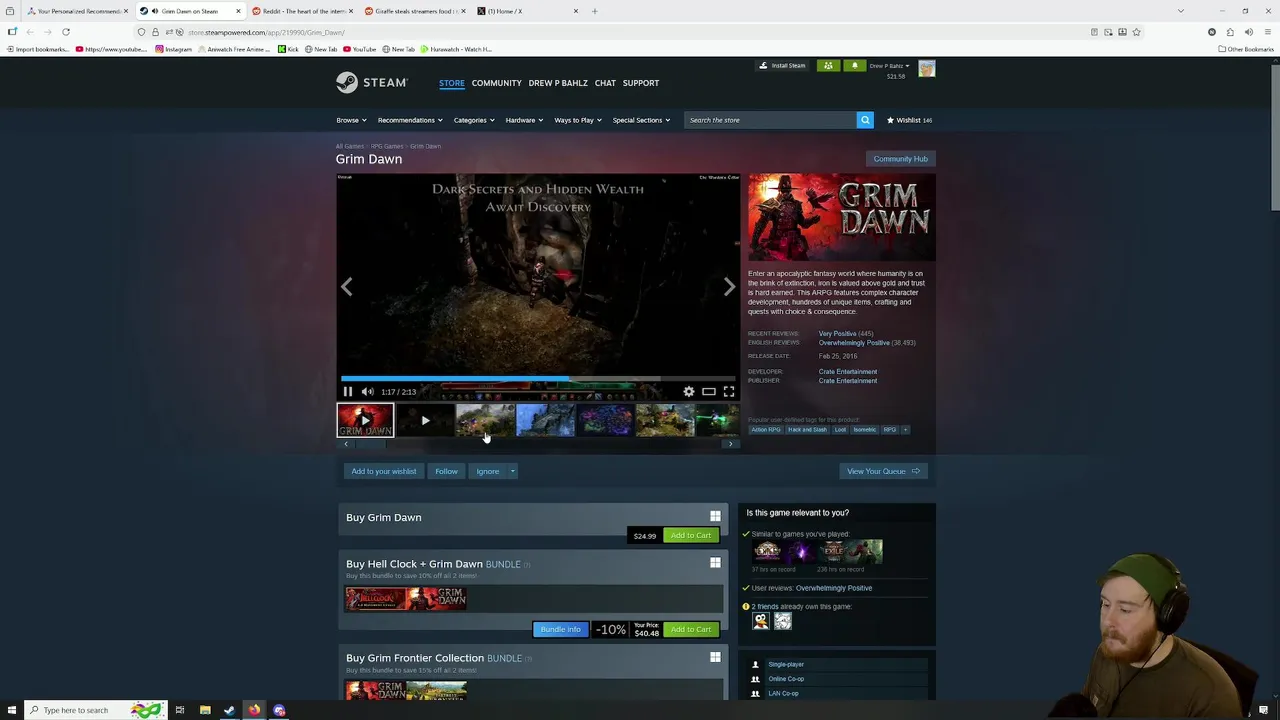Seek the trailer progress bar

[538, 379]
